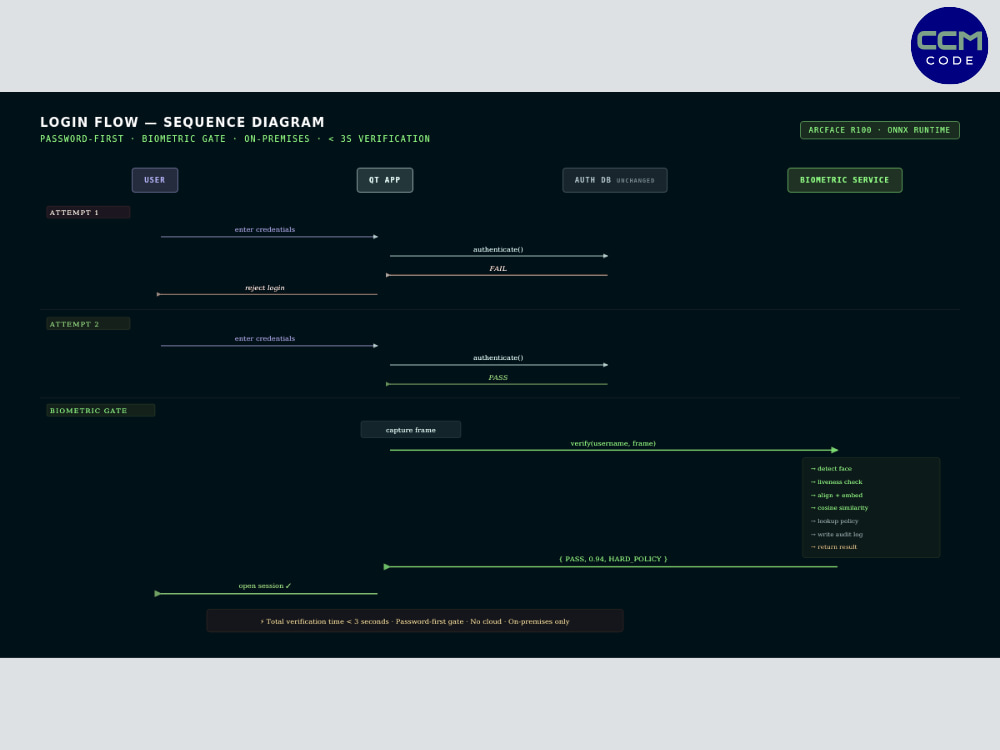Screen dimensions: 1000x750
Task: Click the 'PASSWORD-FIRST · BIOMETRIC GATE' subtitle line
Action: point(235,138)
